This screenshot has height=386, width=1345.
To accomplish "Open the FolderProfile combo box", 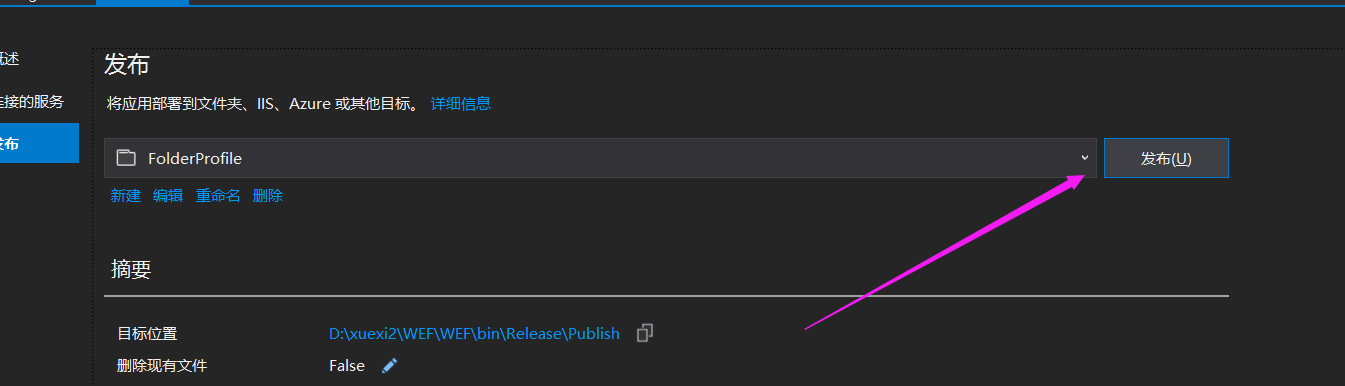I will click(x=600, y=158).
